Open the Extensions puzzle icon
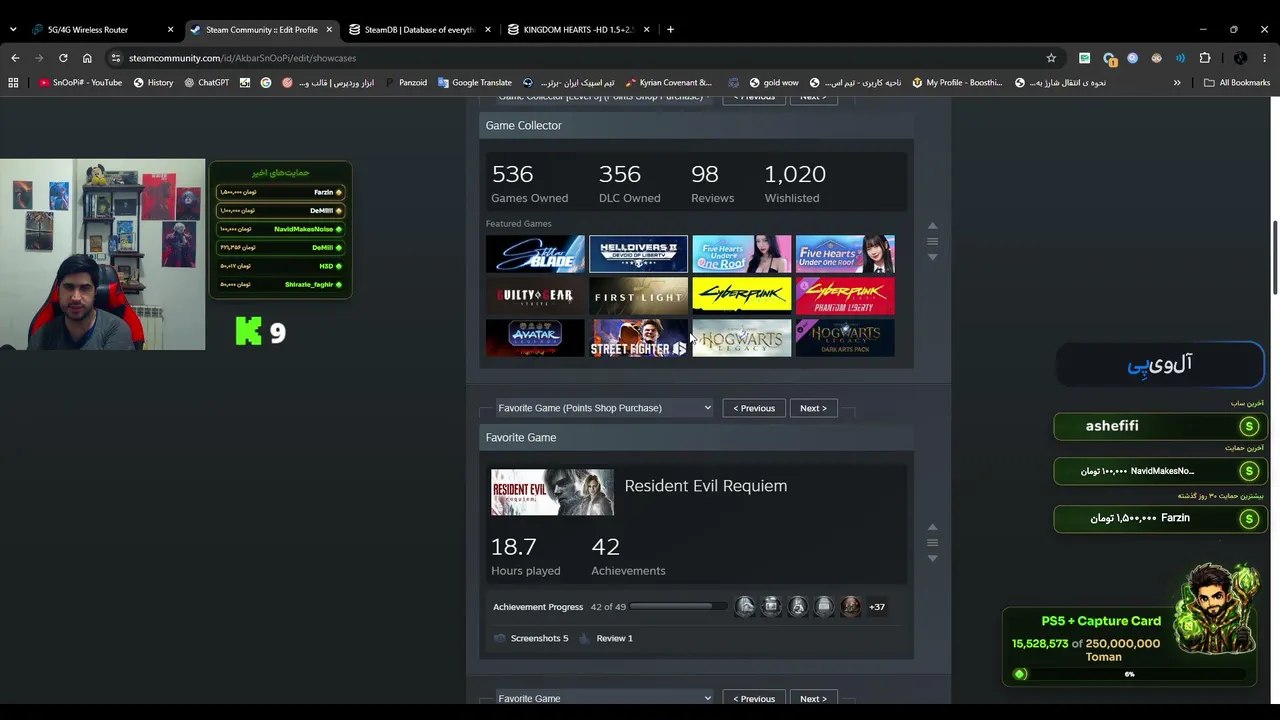This screenshot has width=1280, height=720. pyautogui.click(x=1205, y=58)
